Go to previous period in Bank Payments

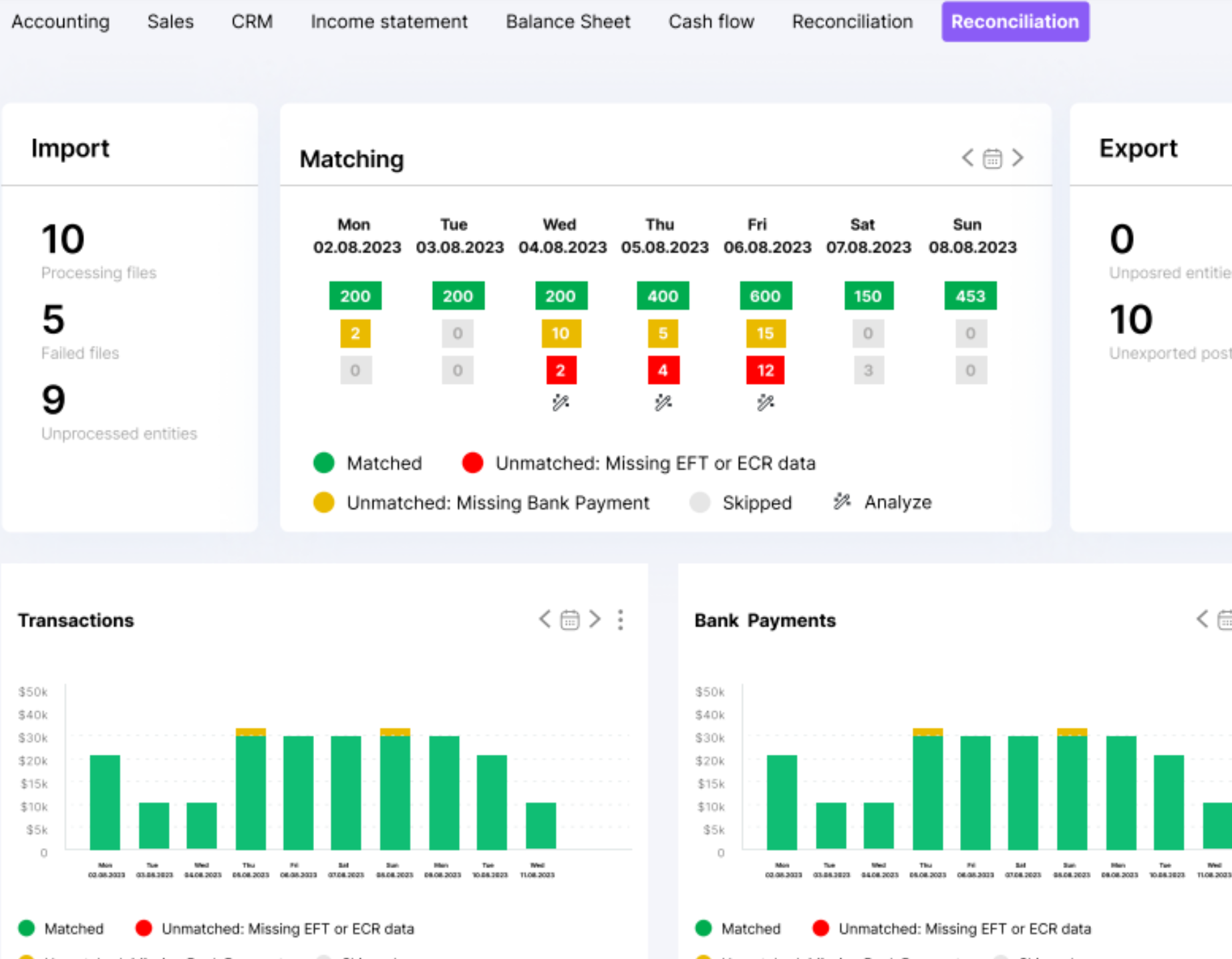tap(1202, 620)
